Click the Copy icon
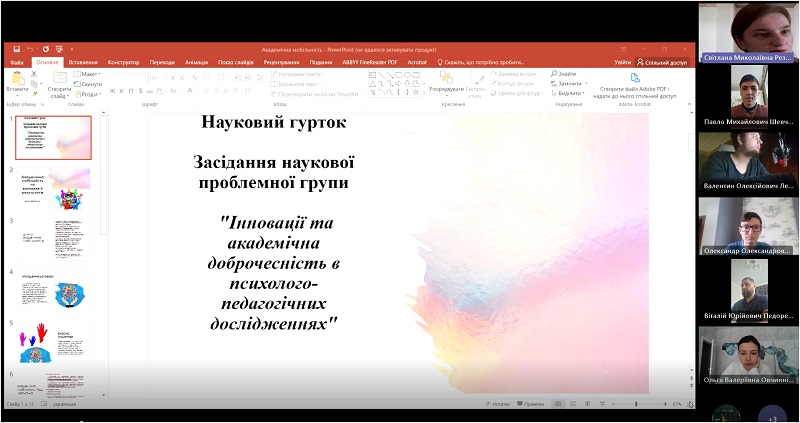This screenshot has height=423, width=800. click(x=34, y=84)
